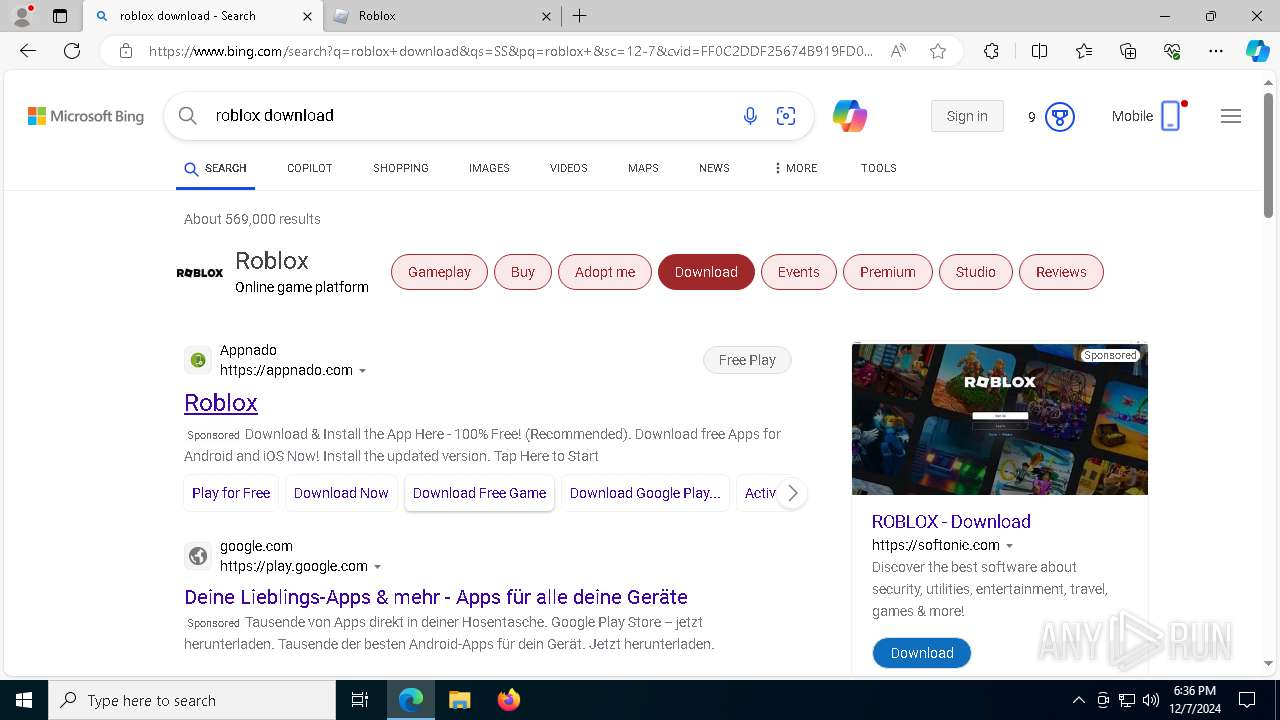This screenshot has width=1280, height=720.
Task: Open the TOOLS filter option
Action: coord(878,168)
